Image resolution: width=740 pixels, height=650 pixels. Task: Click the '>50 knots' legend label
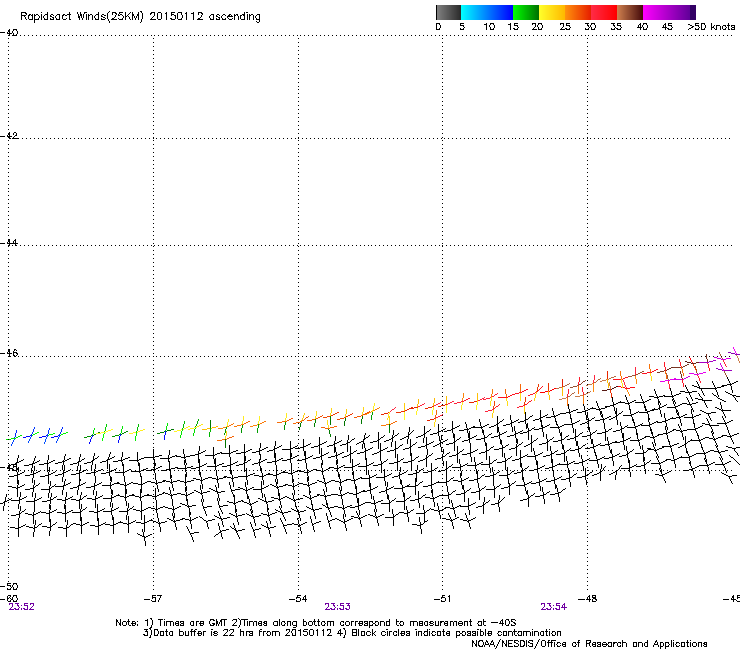(711, 27)
